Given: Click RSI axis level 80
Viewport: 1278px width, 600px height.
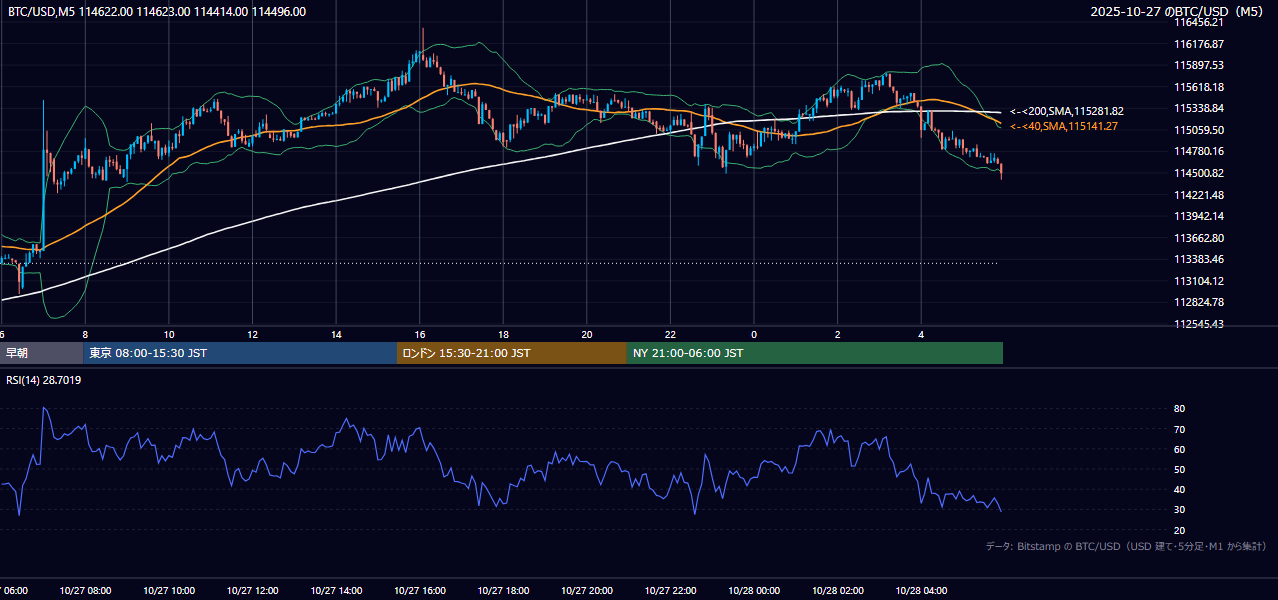Looking at the screenshot, I should (1180, 409).
